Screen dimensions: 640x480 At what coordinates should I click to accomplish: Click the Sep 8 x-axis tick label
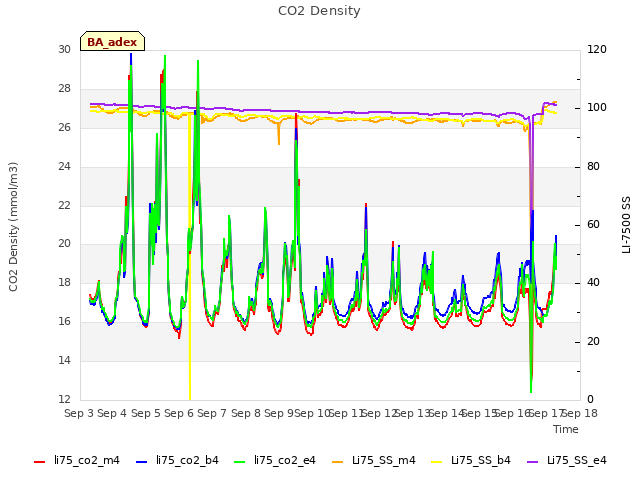[x=245, y=413]
